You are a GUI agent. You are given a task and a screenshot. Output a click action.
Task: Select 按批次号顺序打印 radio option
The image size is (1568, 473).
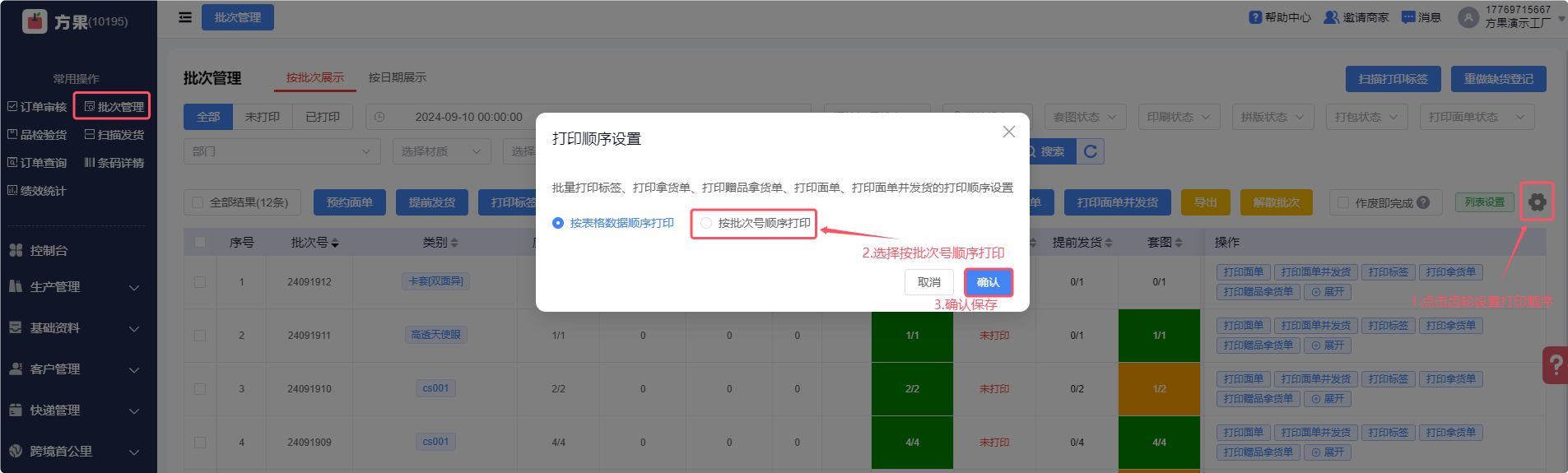[x=755, y=223]
